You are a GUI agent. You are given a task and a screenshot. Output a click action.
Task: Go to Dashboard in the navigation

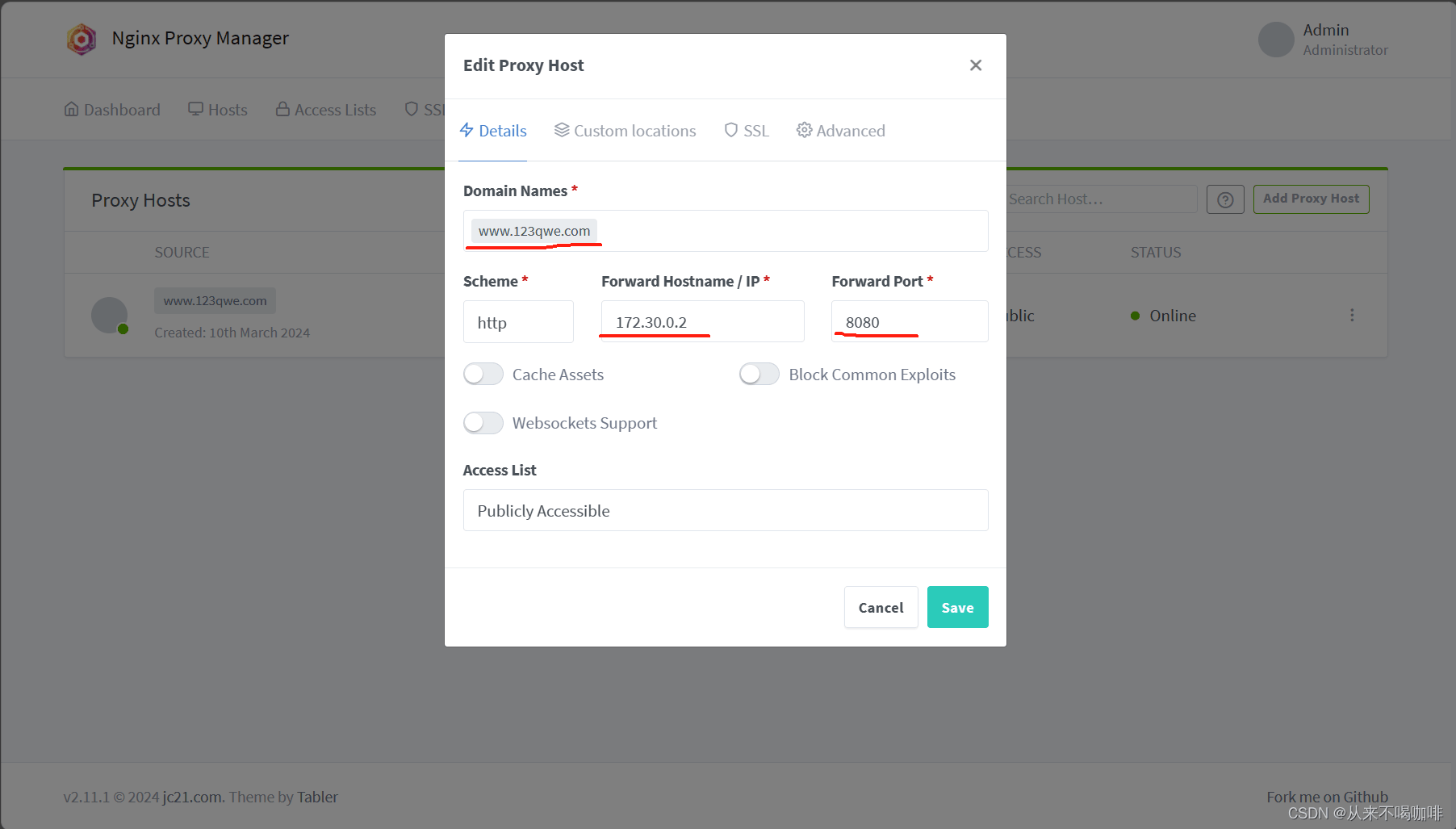click(112, 110)
